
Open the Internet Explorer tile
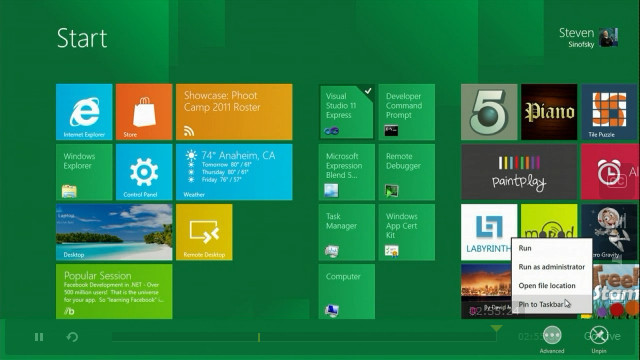click(84, 112)
